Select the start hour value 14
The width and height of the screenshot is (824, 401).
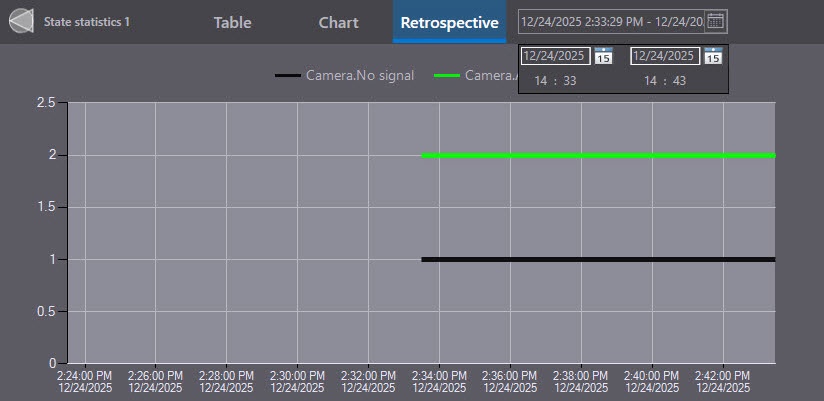[x=541, y=81]
